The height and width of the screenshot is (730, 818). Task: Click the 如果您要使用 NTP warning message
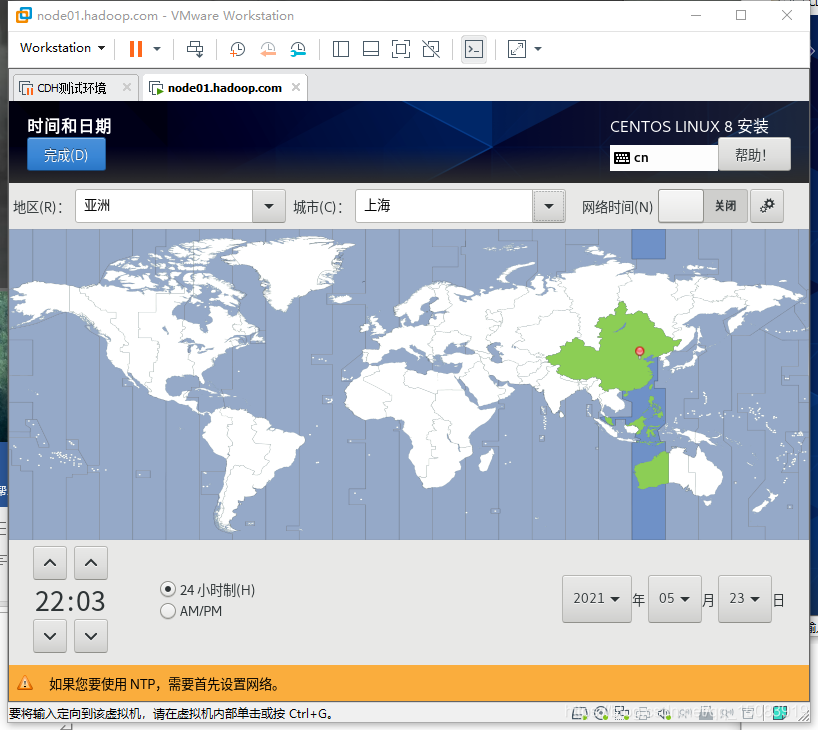pos(164,684)
